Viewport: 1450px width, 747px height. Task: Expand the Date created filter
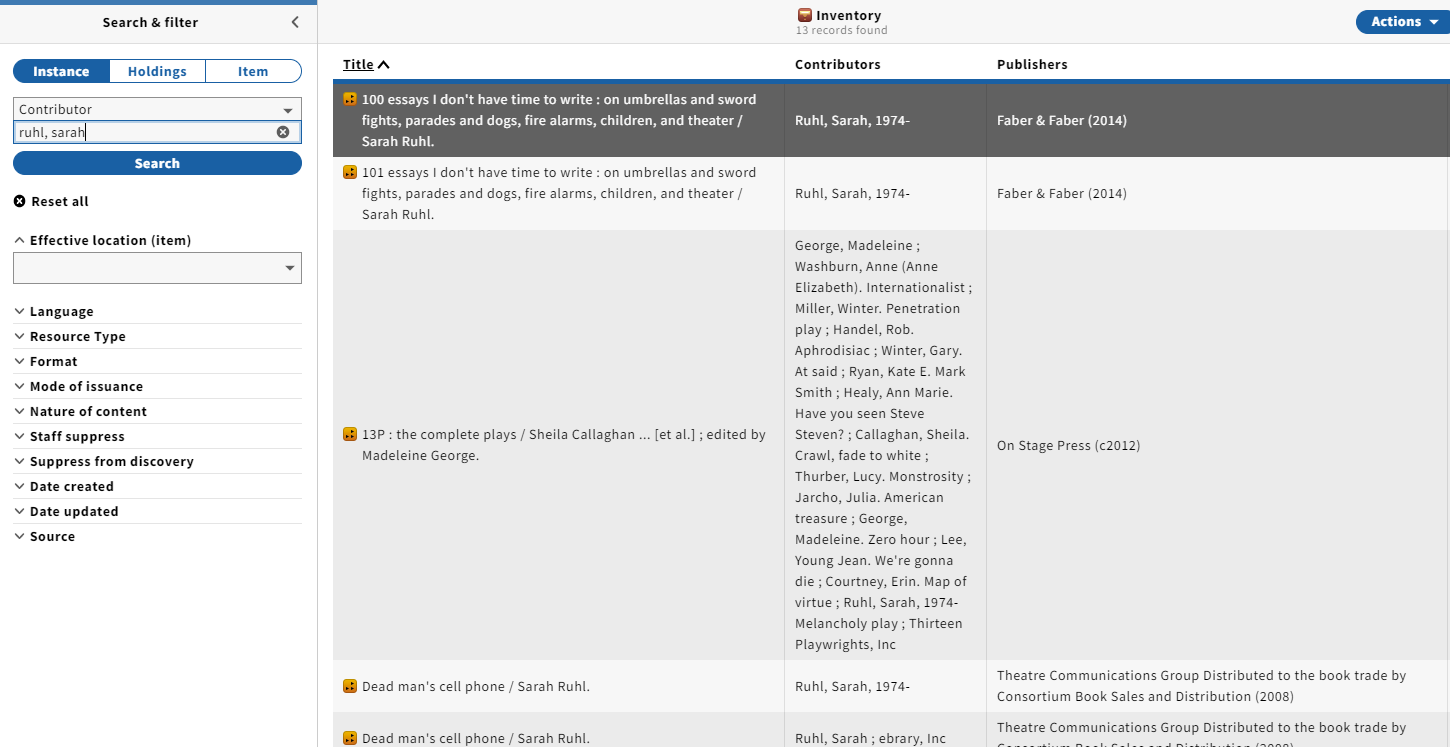pyautogui.click(x=64, y=486)
